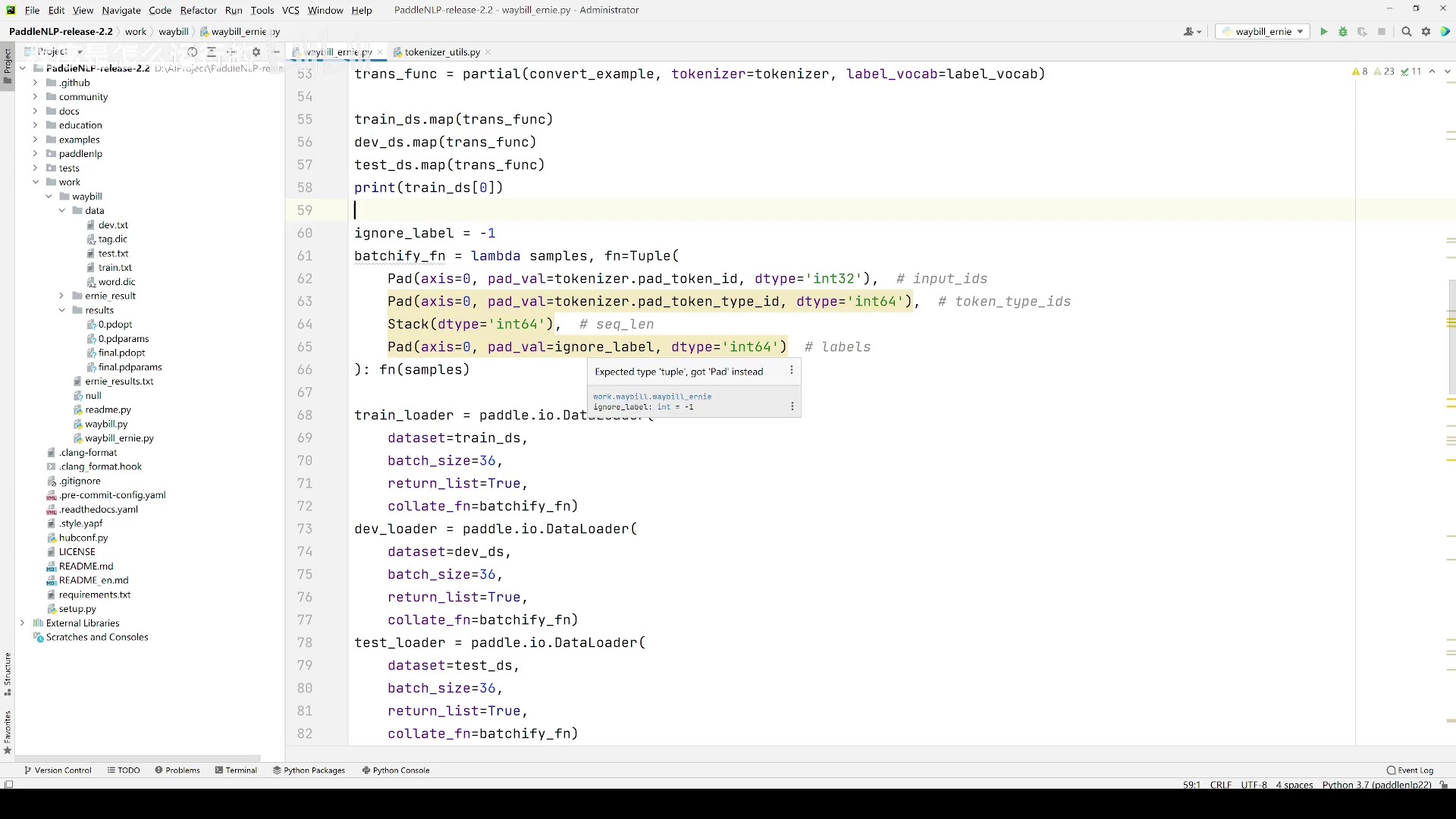This screenshot has width=1456, height=819.
Task: Open the Search everywhere icon
Action: [x=1407, y=32]
